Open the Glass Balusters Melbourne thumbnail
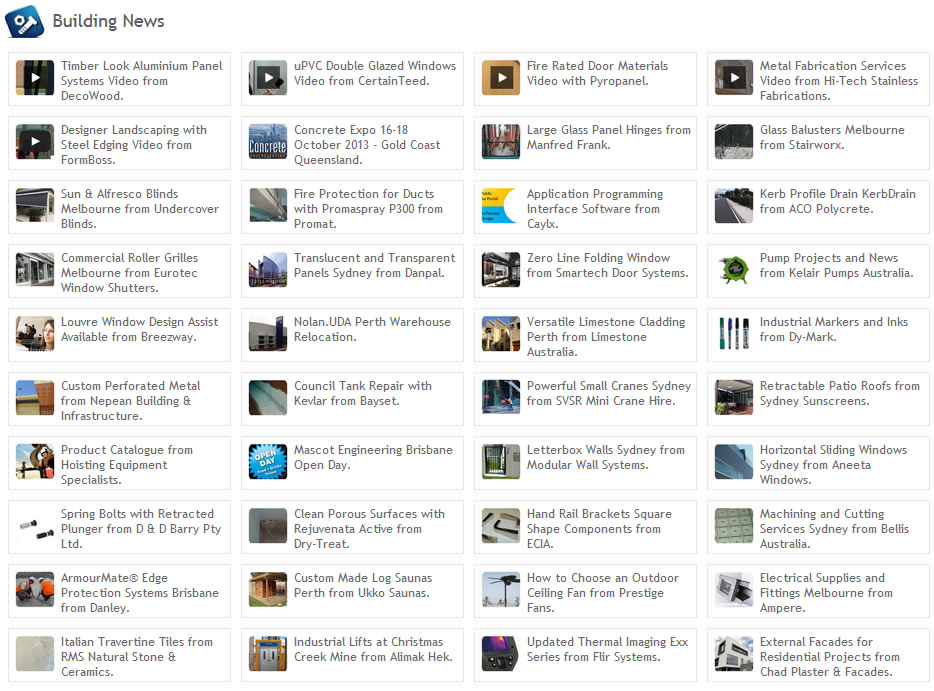The image size is (934, 691). coord(734,142)
